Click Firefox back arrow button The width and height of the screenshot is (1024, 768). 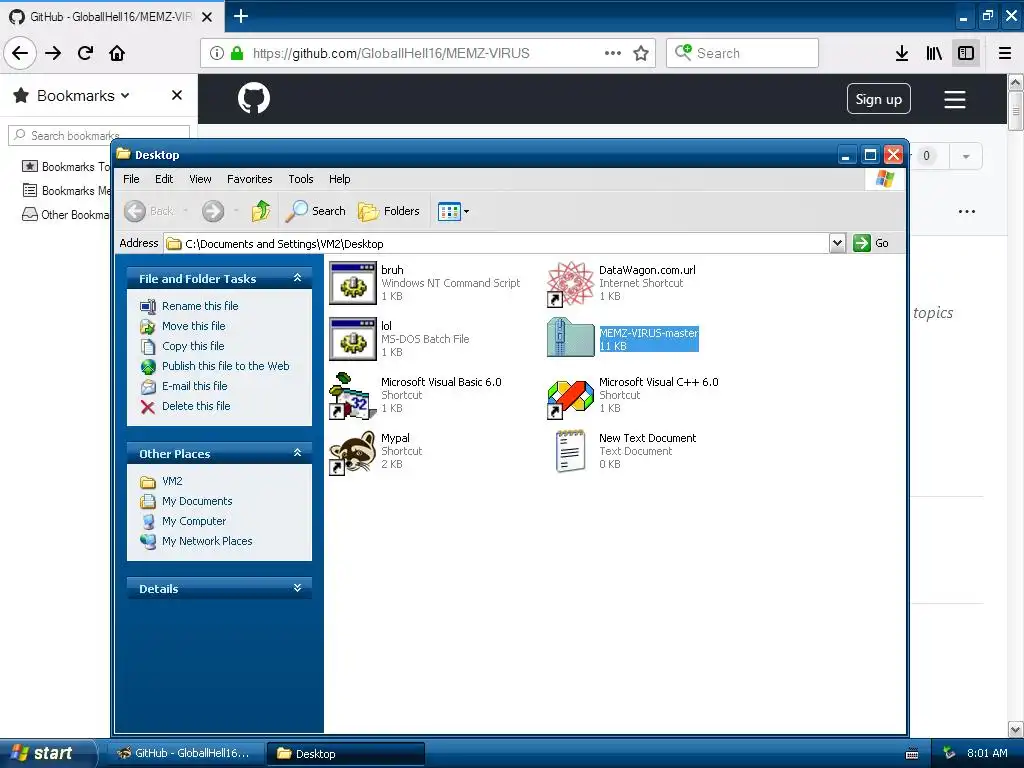[20, 53]
